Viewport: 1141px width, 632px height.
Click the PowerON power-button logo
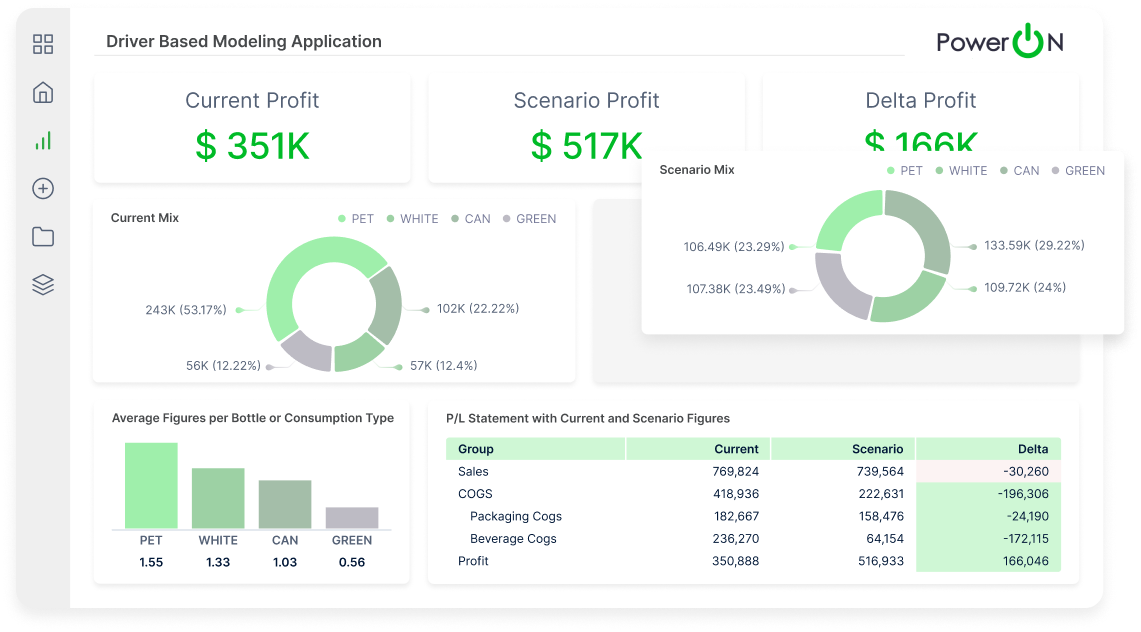pos(1031,43)
